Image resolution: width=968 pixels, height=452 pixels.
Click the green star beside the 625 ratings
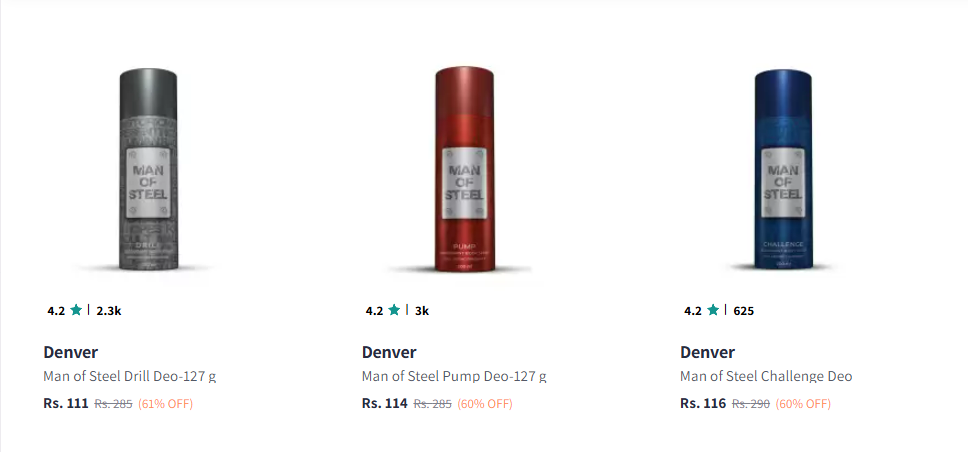713,310
